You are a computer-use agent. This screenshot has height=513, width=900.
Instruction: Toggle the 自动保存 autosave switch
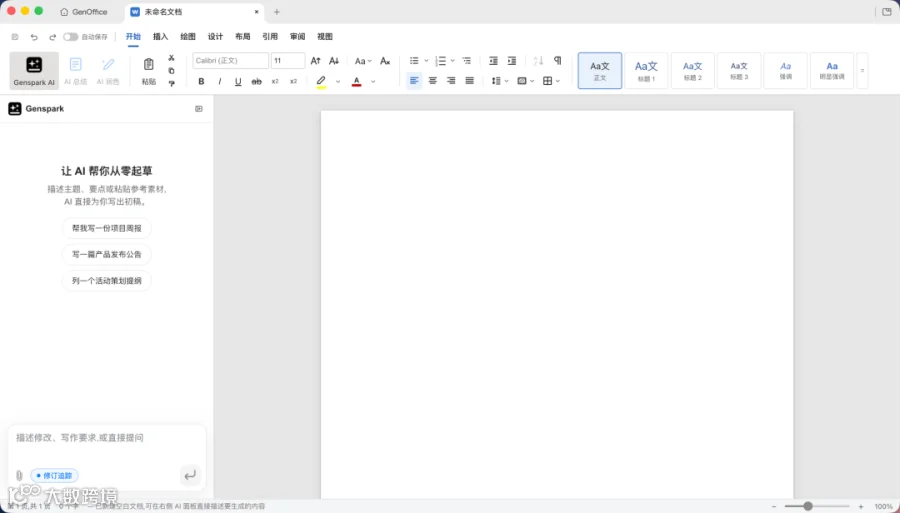click(x=71, y=37)
